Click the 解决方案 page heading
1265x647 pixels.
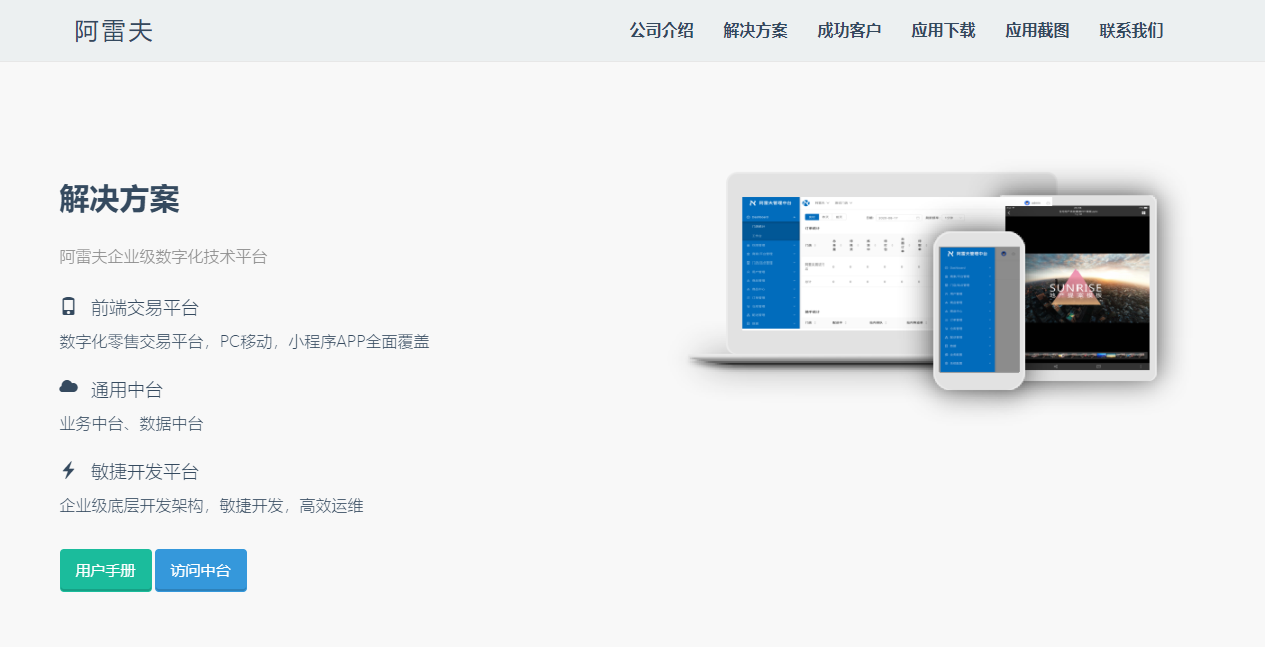coord(119,200)
